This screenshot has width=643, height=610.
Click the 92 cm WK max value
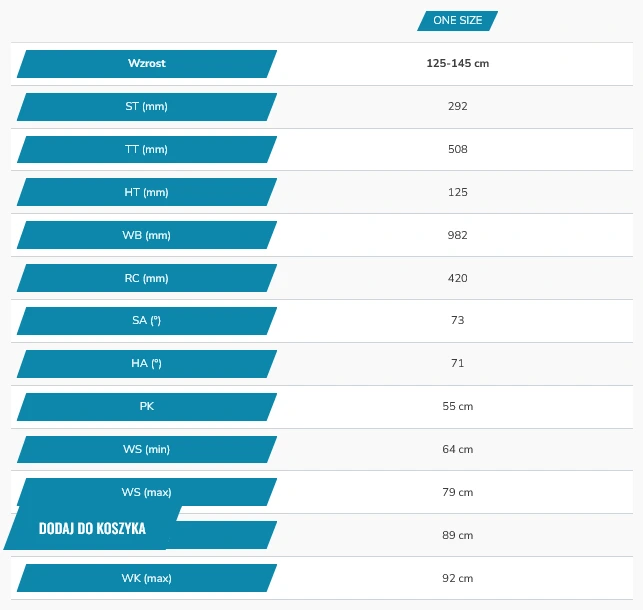point(457,578)
